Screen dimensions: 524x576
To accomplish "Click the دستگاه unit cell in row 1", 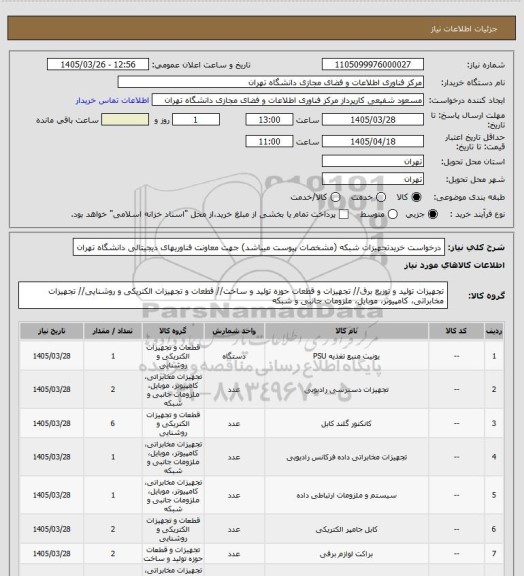I will tap(234, 356).
